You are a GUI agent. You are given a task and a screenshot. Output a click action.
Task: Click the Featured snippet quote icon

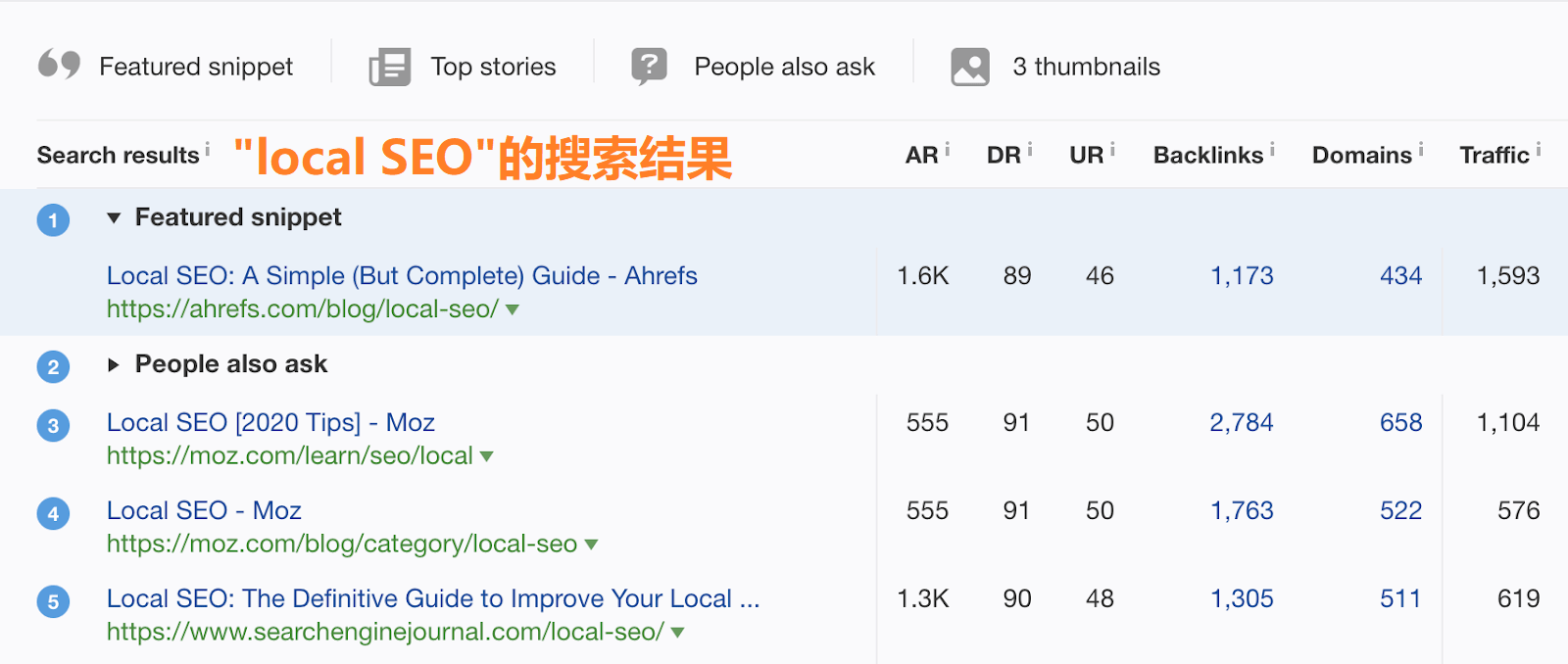[62, 66]
